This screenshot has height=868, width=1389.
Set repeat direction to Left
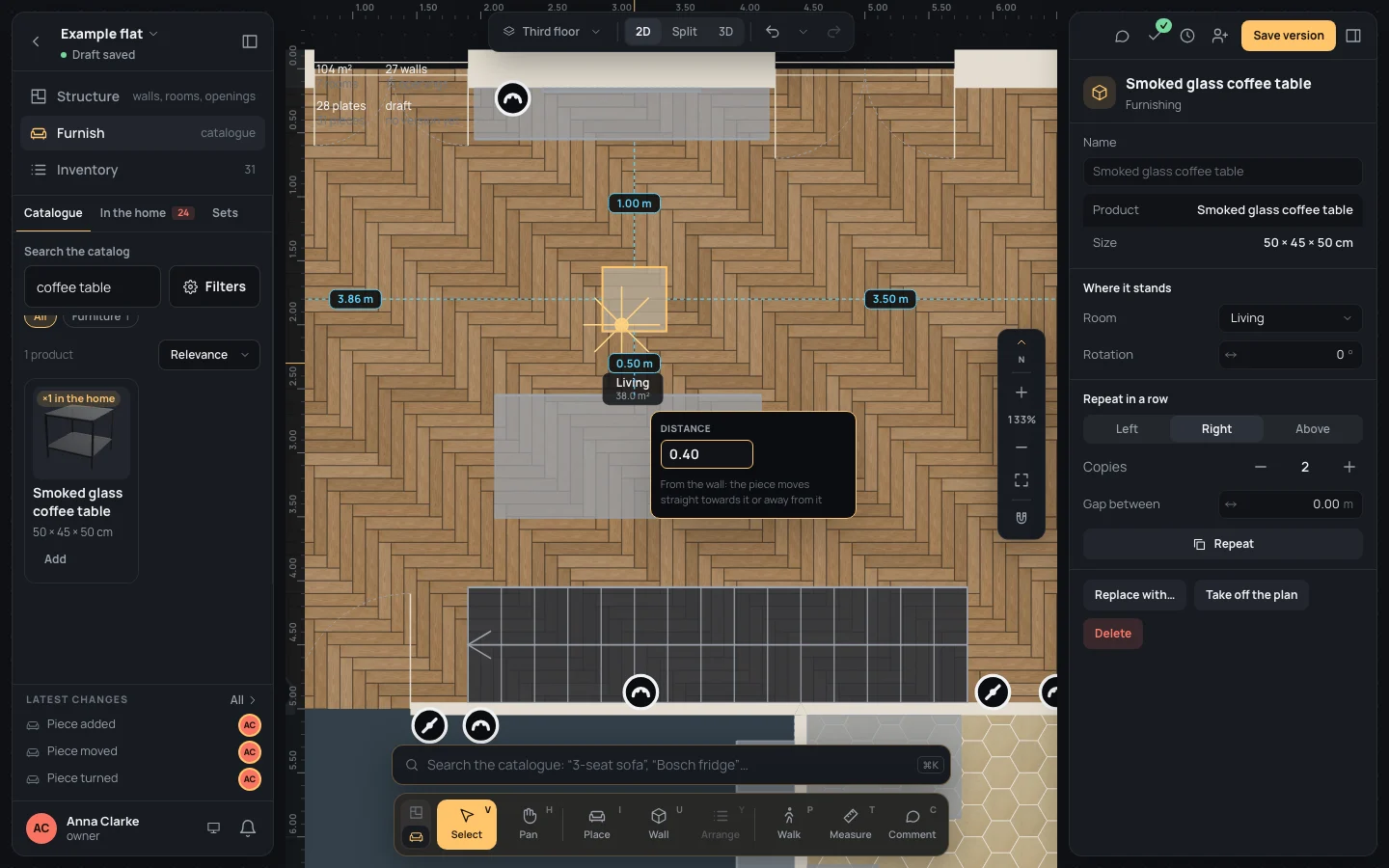click(1127, 429)
